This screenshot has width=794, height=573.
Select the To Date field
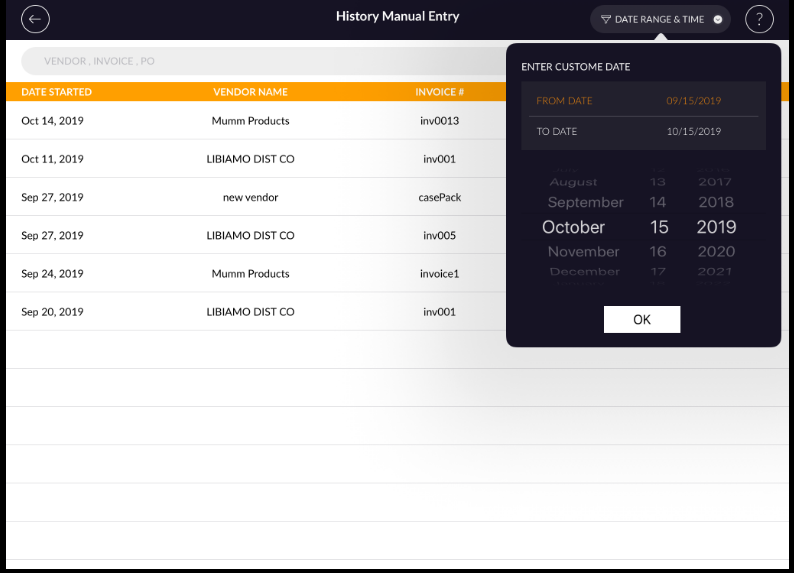(x=643, y=132)
